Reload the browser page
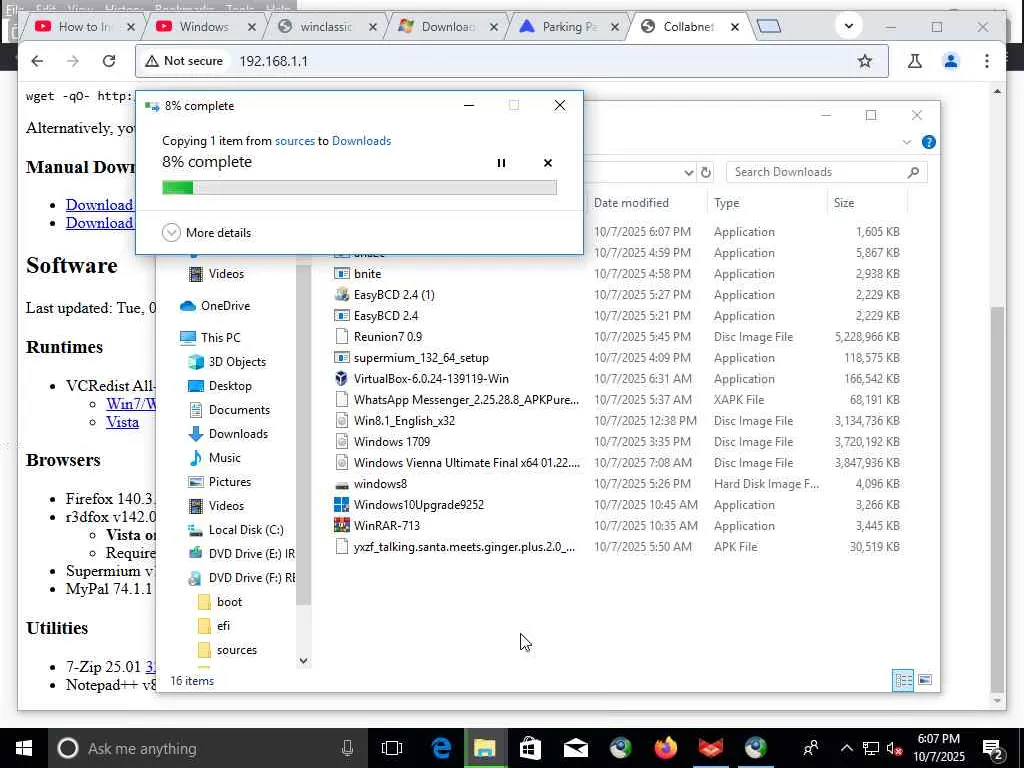 coord(109,61)
